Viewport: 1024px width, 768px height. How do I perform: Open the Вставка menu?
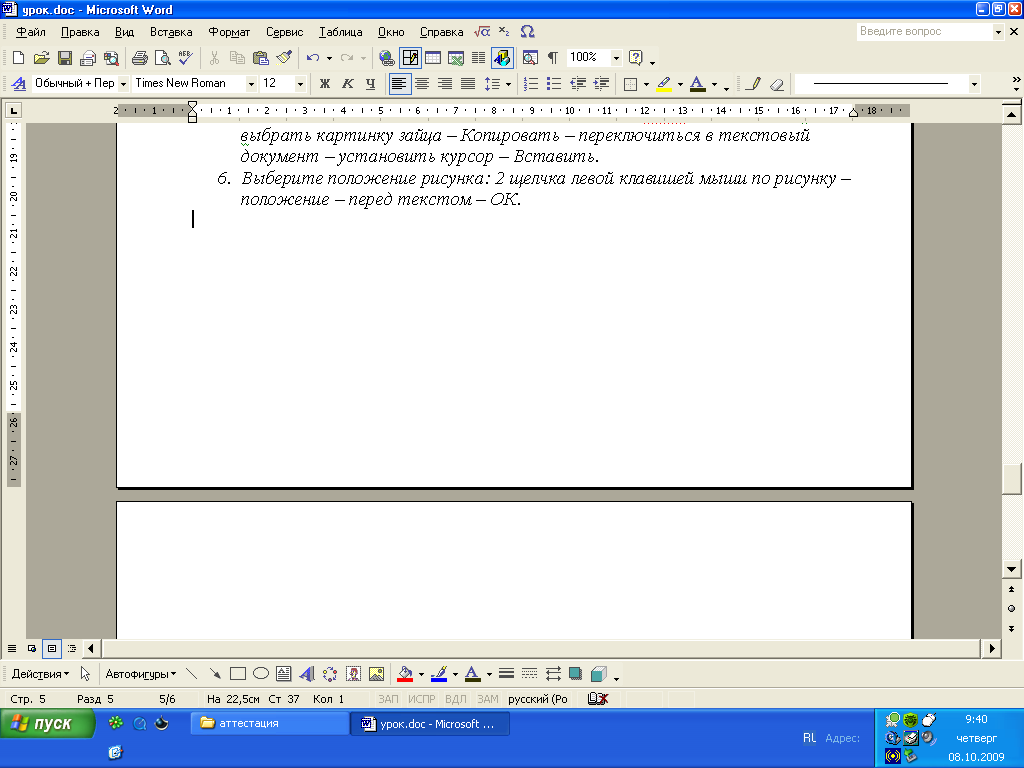(x=171, y=32)
